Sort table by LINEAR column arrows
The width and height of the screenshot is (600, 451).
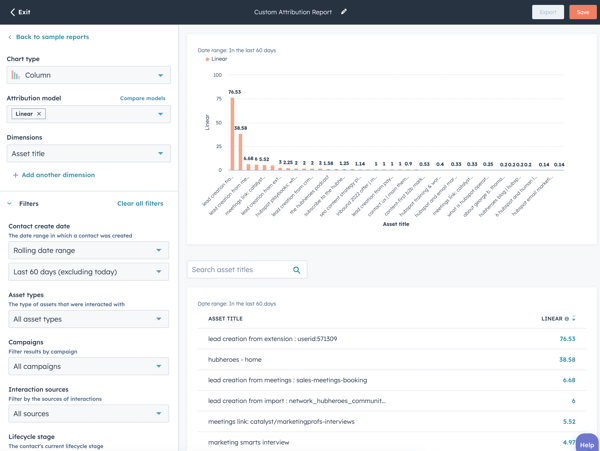tap(574, 319)
